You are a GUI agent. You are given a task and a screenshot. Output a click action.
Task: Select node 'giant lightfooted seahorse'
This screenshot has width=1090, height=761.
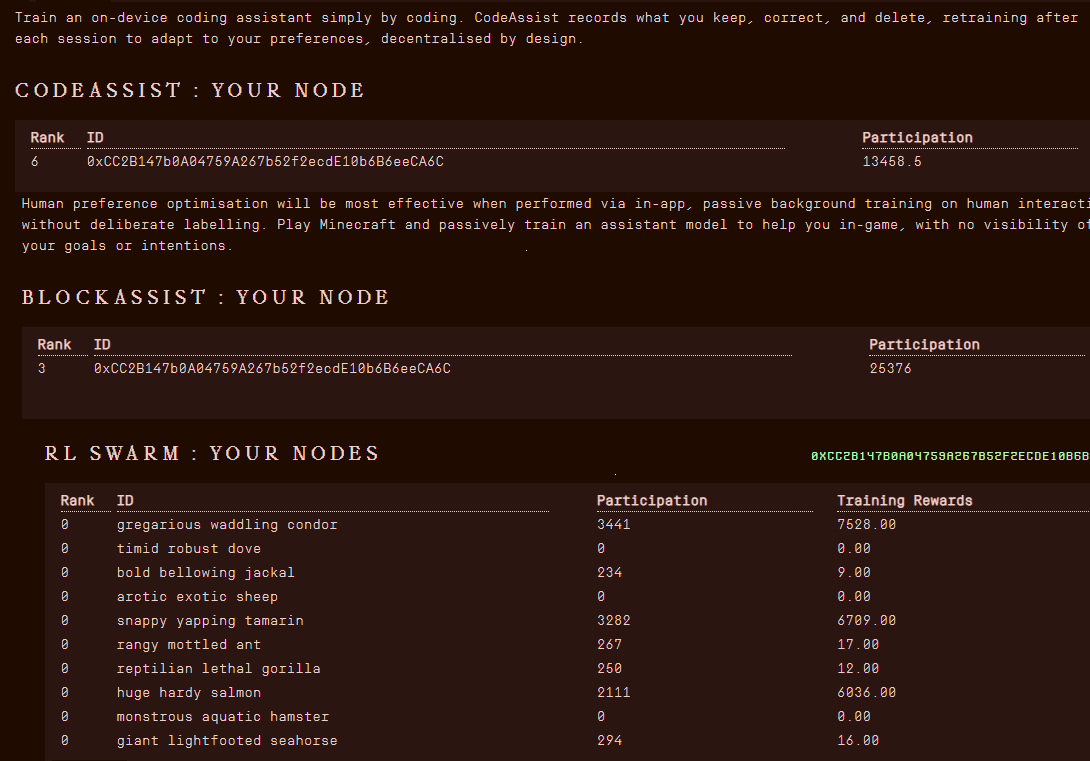tap(227, 741)
